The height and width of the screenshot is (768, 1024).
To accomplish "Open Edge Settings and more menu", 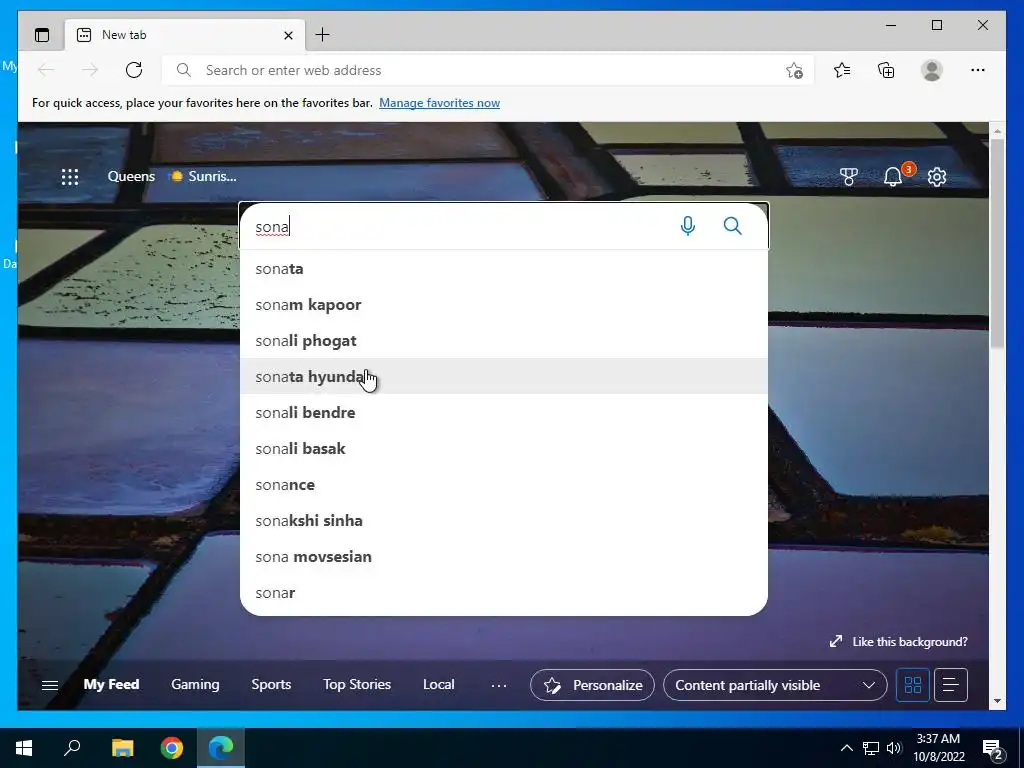I will point(978,70).
